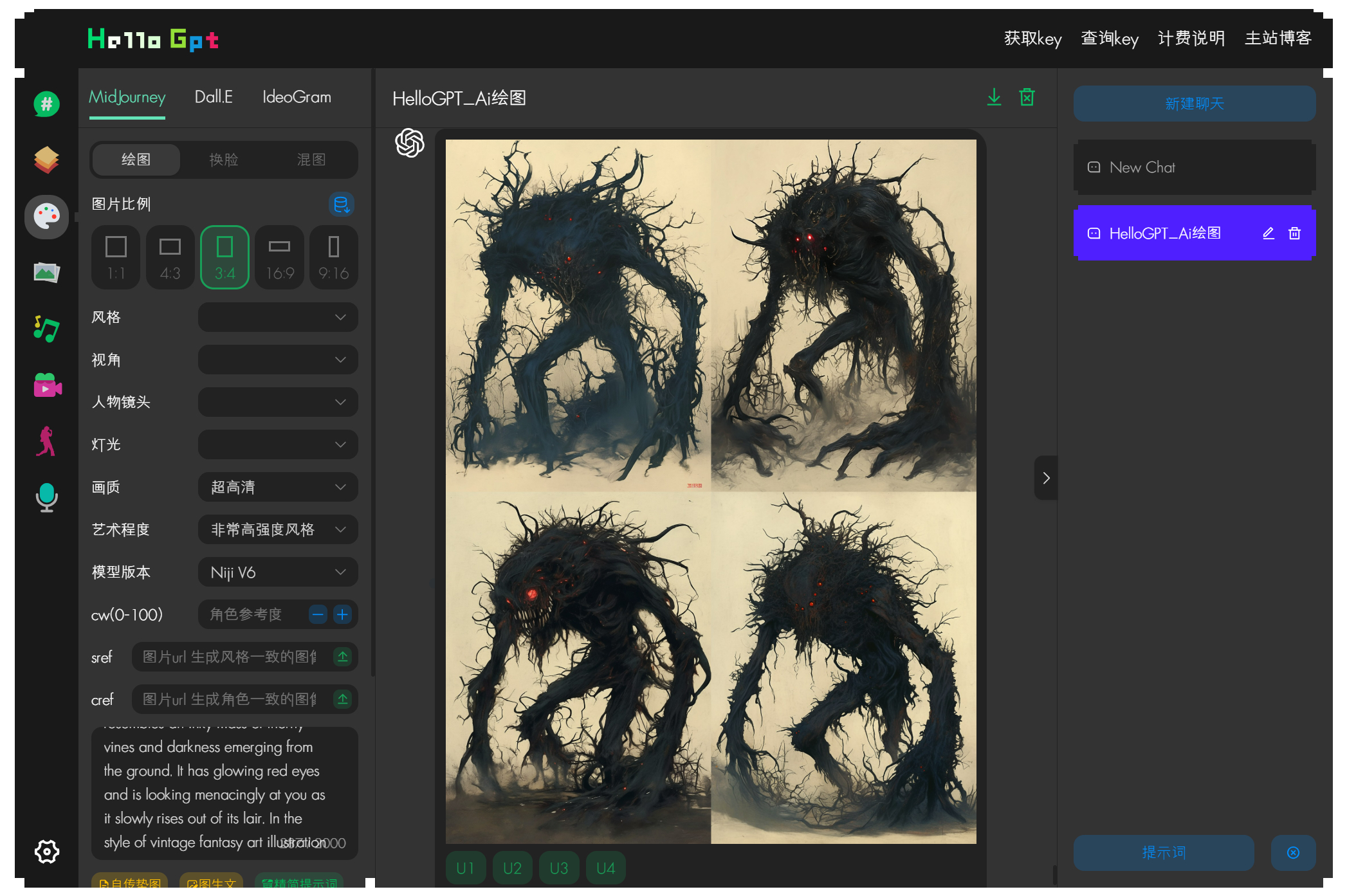1347x896 pixels.
Task: Select the 1:1 aspect ratio
Action: click(x=116, y=257)
